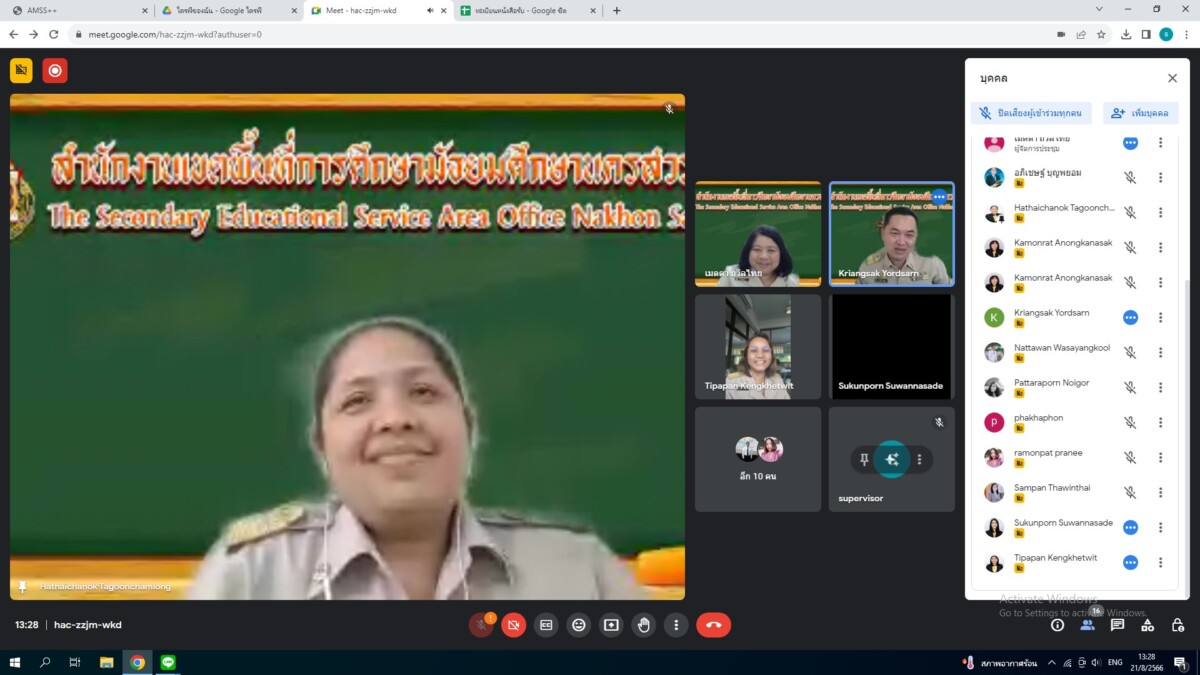Click Sukunporn Suwannasade's blue audio indicator in the list
This screenshot has height=675, width=1200.
click(1130, 528)
